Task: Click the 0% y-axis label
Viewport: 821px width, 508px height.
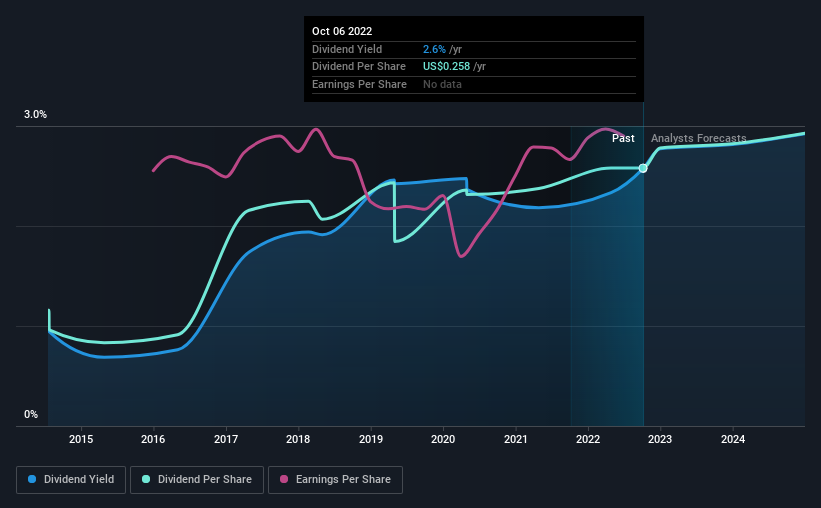Action: (x=31, y=414)
